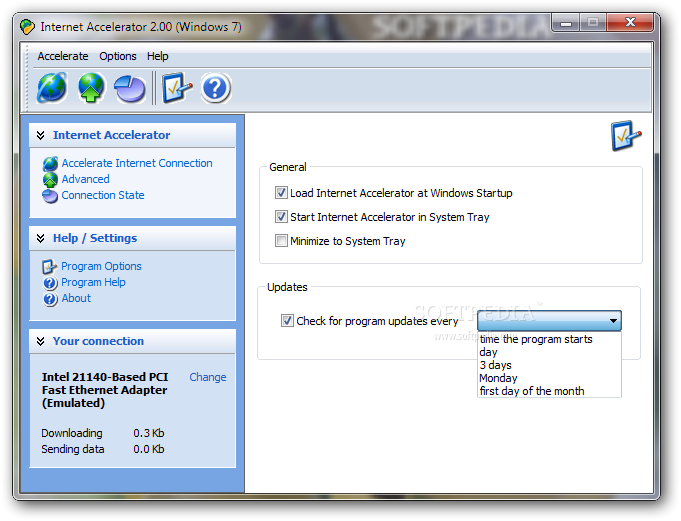
Task: Open the Options menu
Action: pyautogui.click(x=118, y=56)
